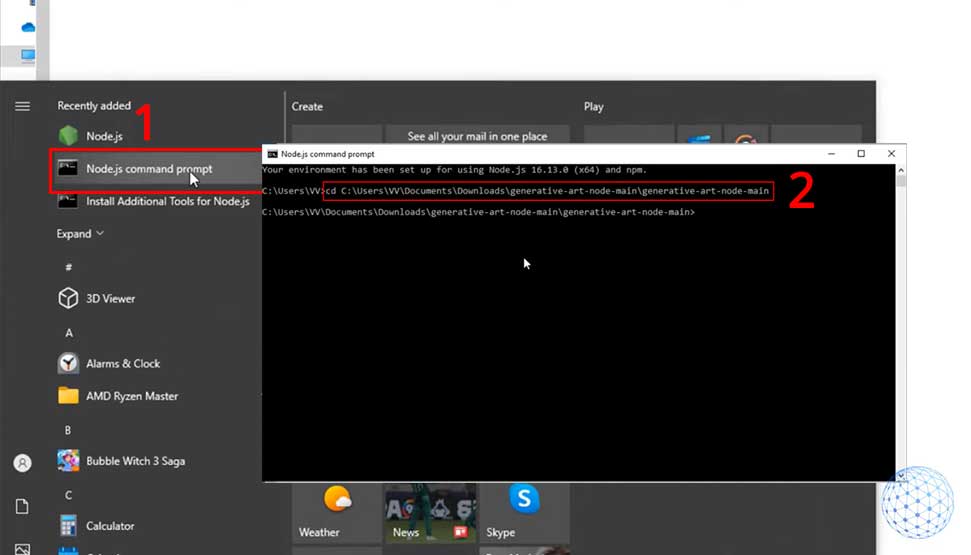Jump to apps via letter C header
Viewport: 971px width, 555px height.
tap(68, 495)
